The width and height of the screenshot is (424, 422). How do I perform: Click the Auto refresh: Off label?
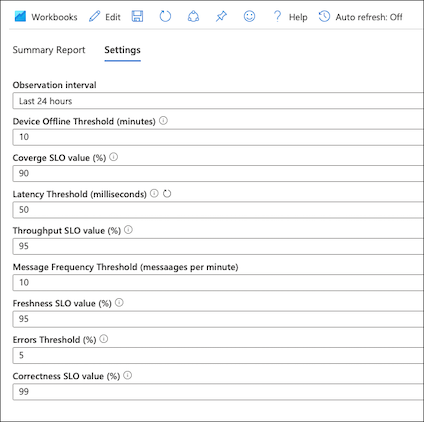pos(369,17)
